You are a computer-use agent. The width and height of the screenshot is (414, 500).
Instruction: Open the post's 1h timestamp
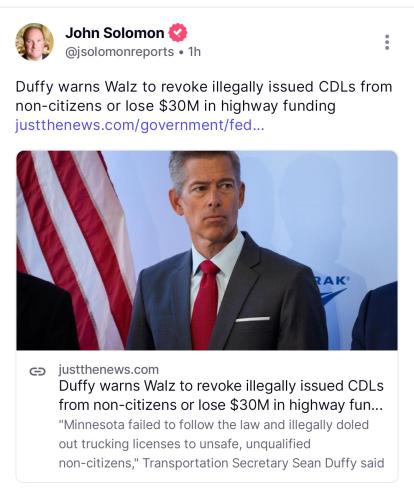coord(194,52)
